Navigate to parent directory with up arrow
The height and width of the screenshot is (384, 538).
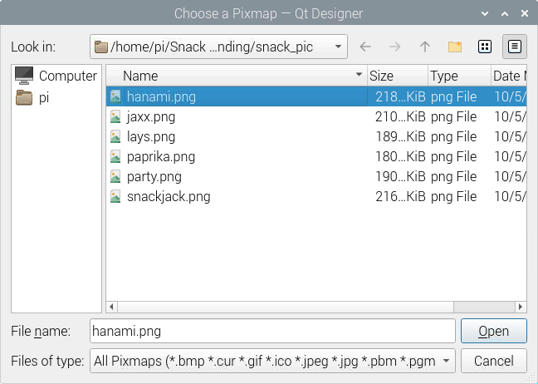(x=425, y=46)
